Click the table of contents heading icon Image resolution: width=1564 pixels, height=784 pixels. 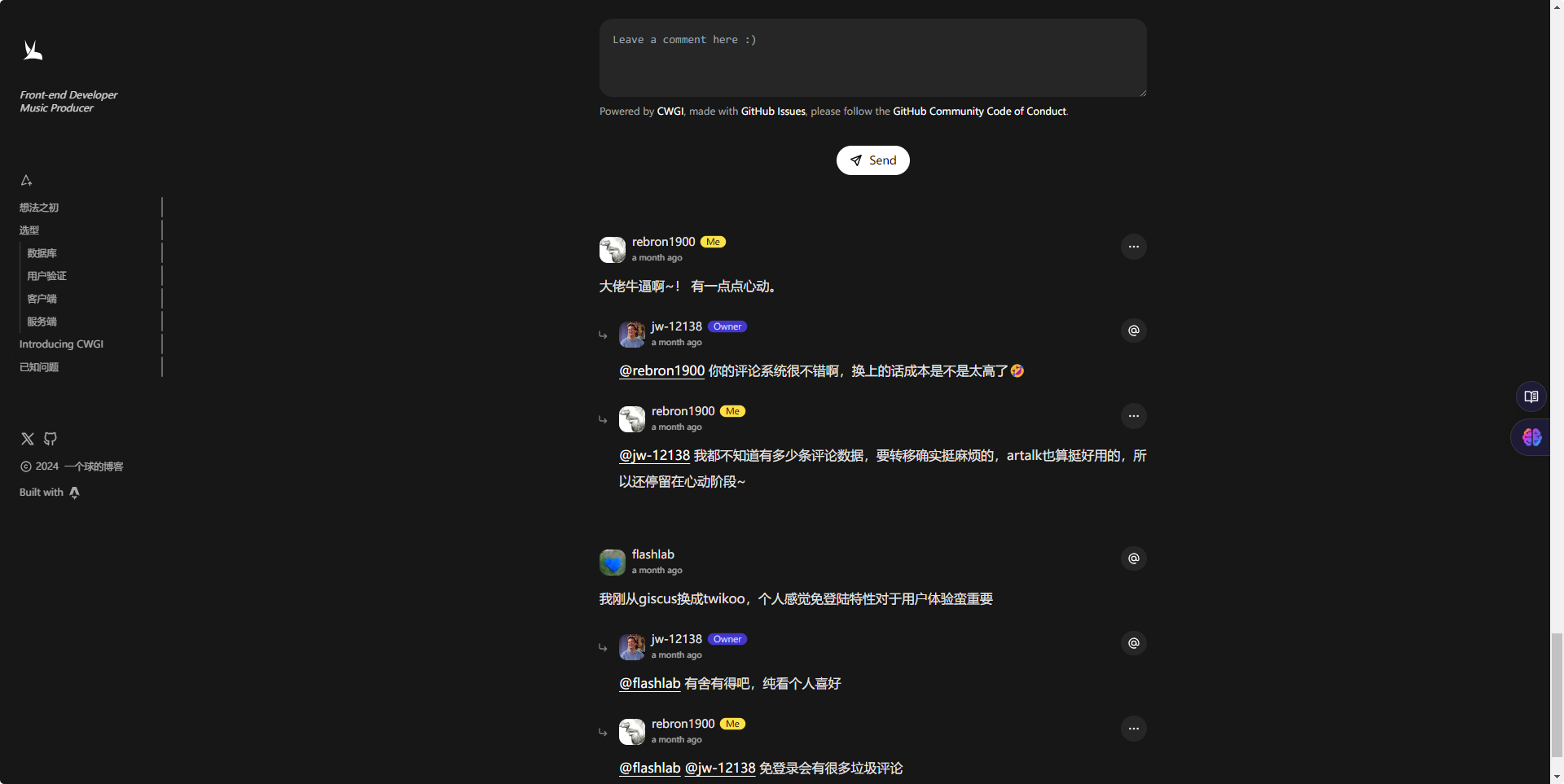point(26,180)
